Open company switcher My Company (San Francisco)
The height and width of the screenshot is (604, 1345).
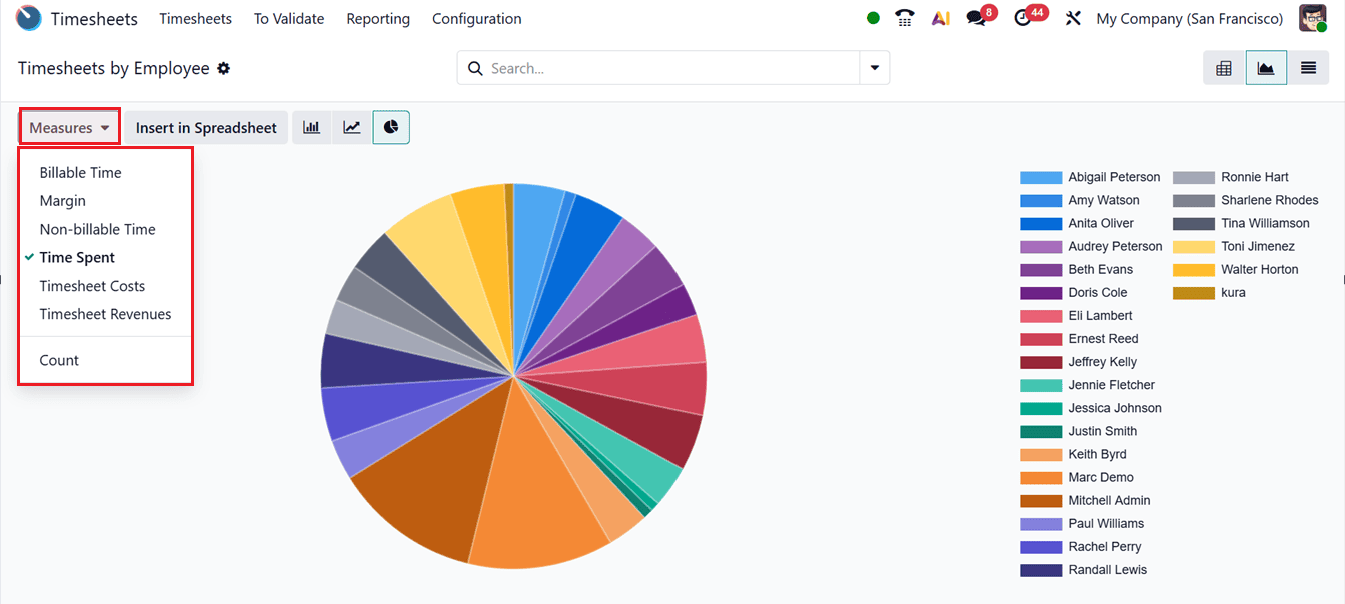point(1190,18)
